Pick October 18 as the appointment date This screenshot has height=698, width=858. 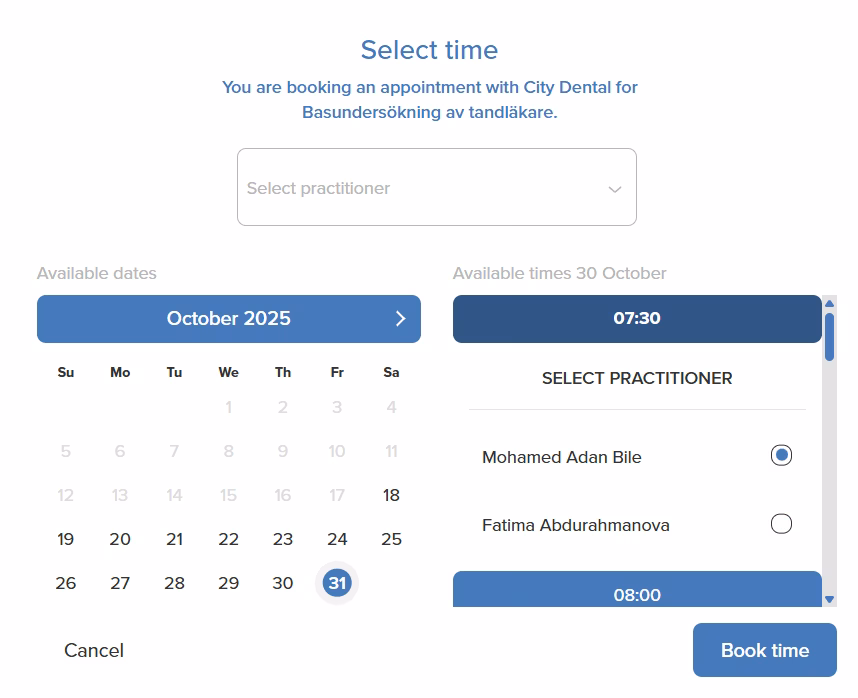pyautogui.click(x=391, y=495)
